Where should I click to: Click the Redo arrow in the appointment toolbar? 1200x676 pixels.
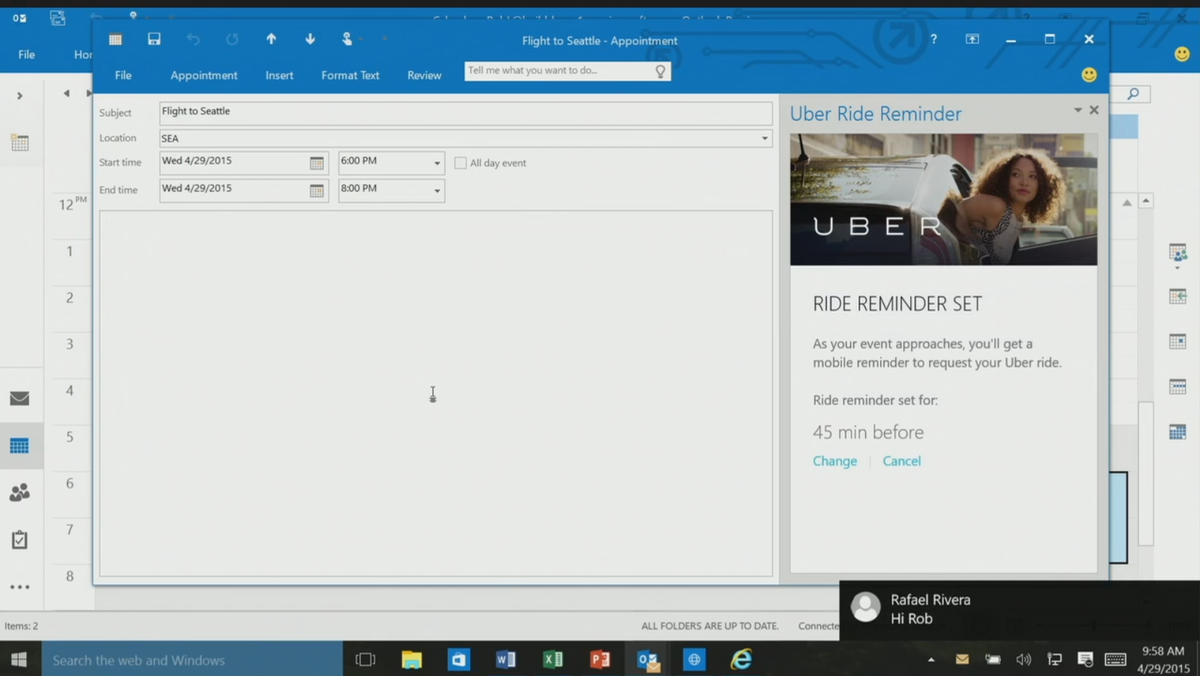232,39
